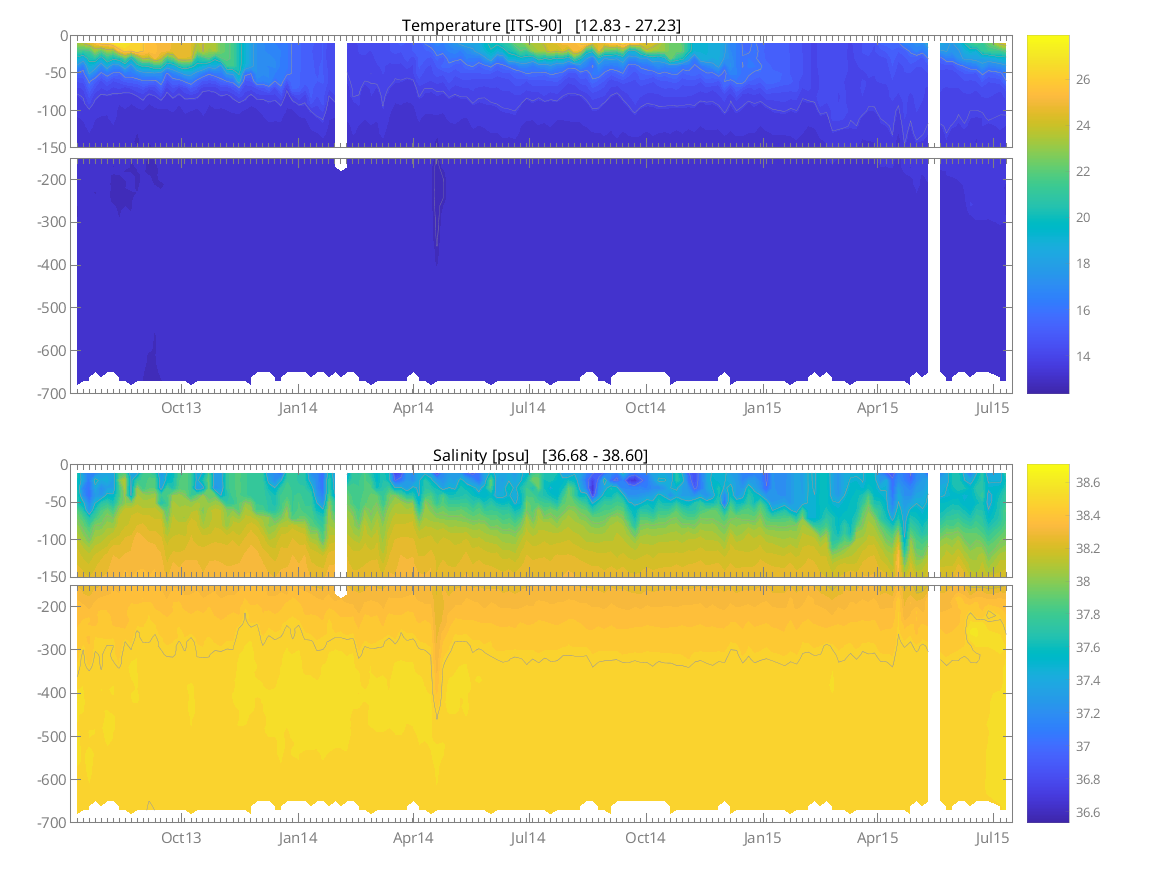
Task: Click the white data gap in upper temperature panel near Feb 2014
Action: tap(341, 95)
